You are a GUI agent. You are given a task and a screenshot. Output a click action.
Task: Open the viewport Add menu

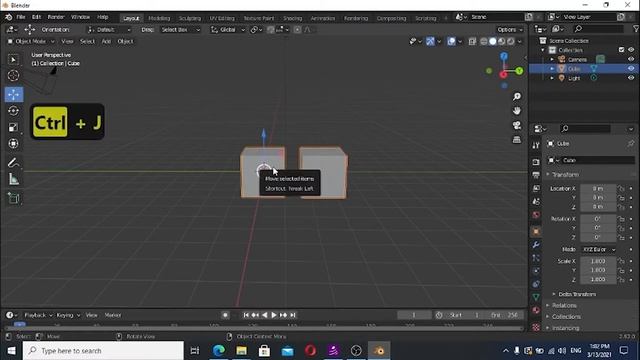click(x=106, y=41)
